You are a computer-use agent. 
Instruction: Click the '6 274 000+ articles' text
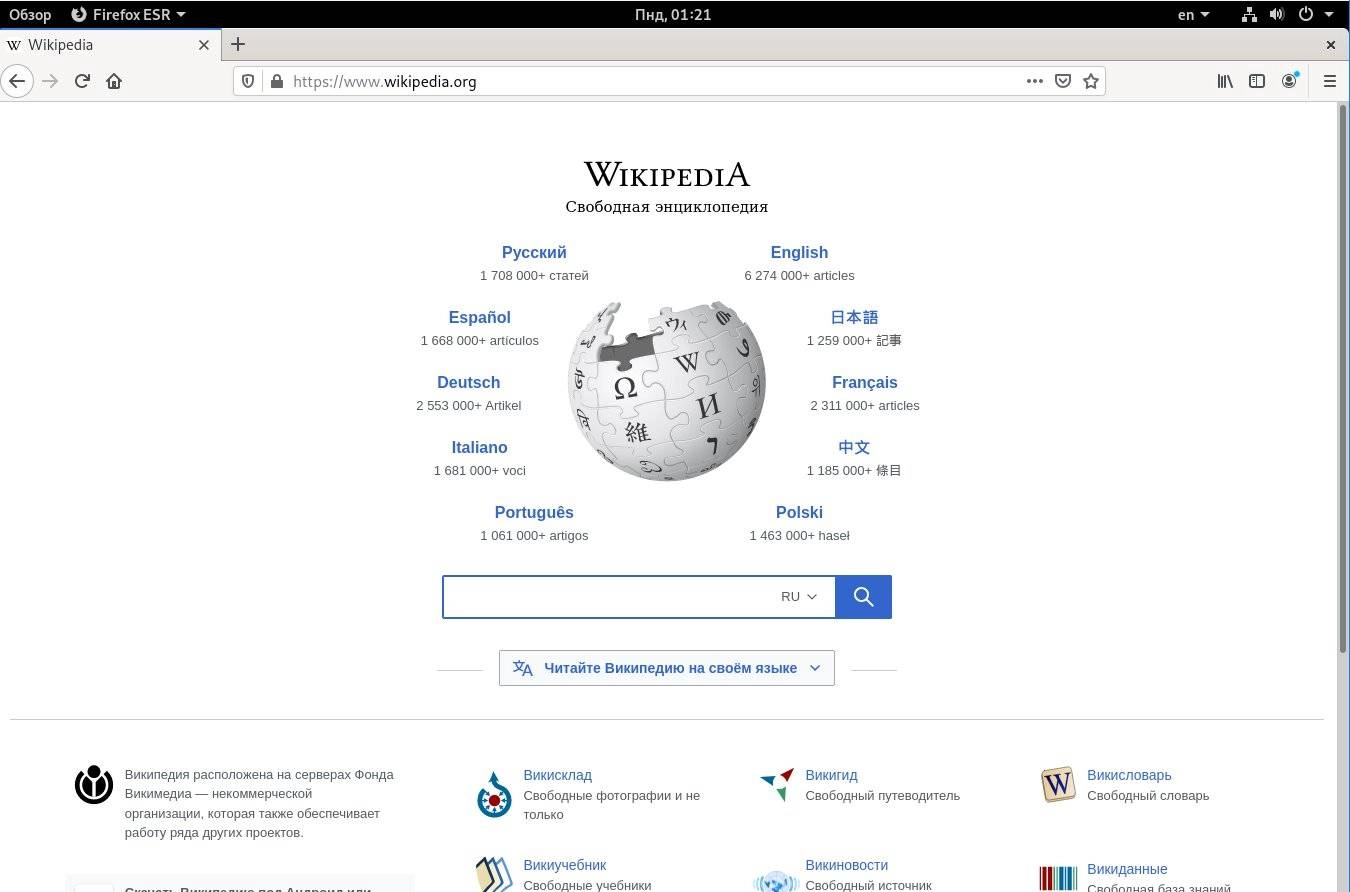pyautogui.click(x=799, y=276)
